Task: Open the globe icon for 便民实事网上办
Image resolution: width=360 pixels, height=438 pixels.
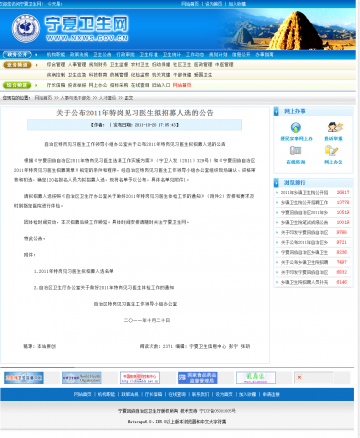Action: 296,127
